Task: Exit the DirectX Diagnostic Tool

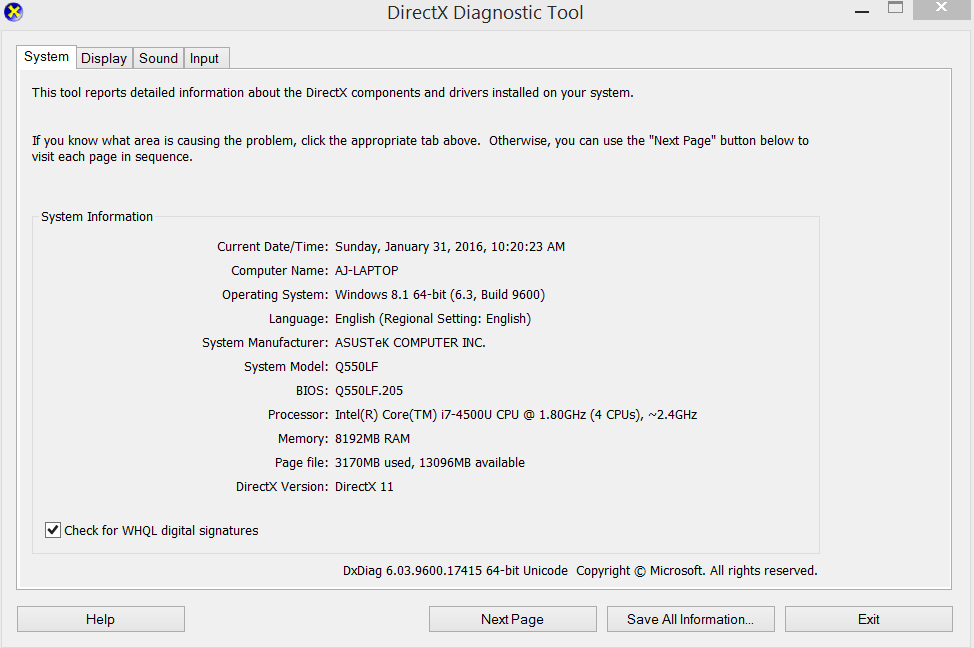Action: coord(868,619)
